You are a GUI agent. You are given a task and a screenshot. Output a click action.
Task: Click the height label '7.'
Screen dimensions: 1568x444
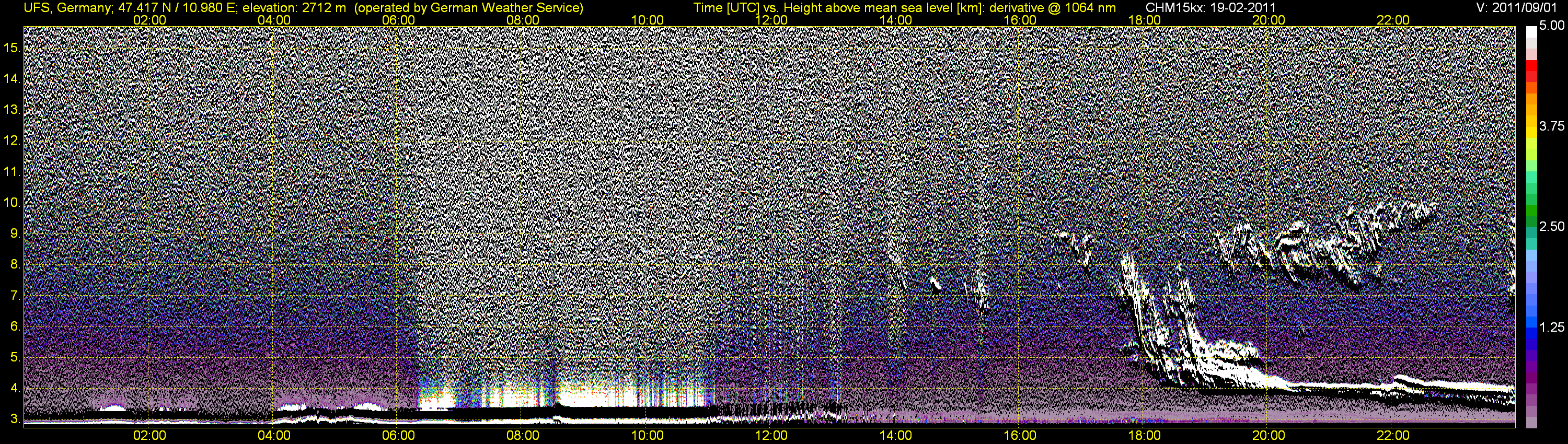coord(16,296)
